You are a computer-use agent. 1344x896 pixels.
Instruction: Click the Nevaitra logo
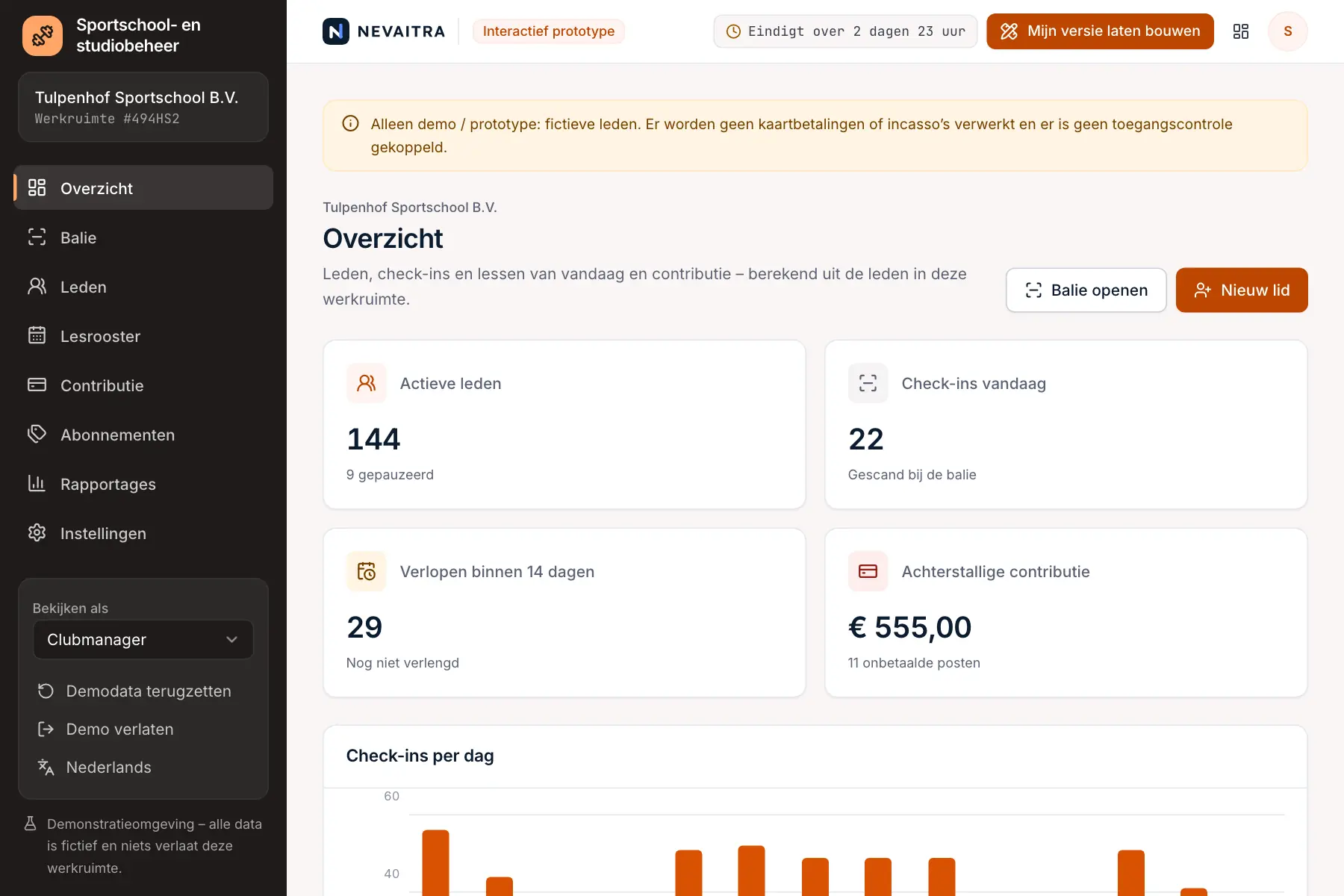click(x=384, y=31)
